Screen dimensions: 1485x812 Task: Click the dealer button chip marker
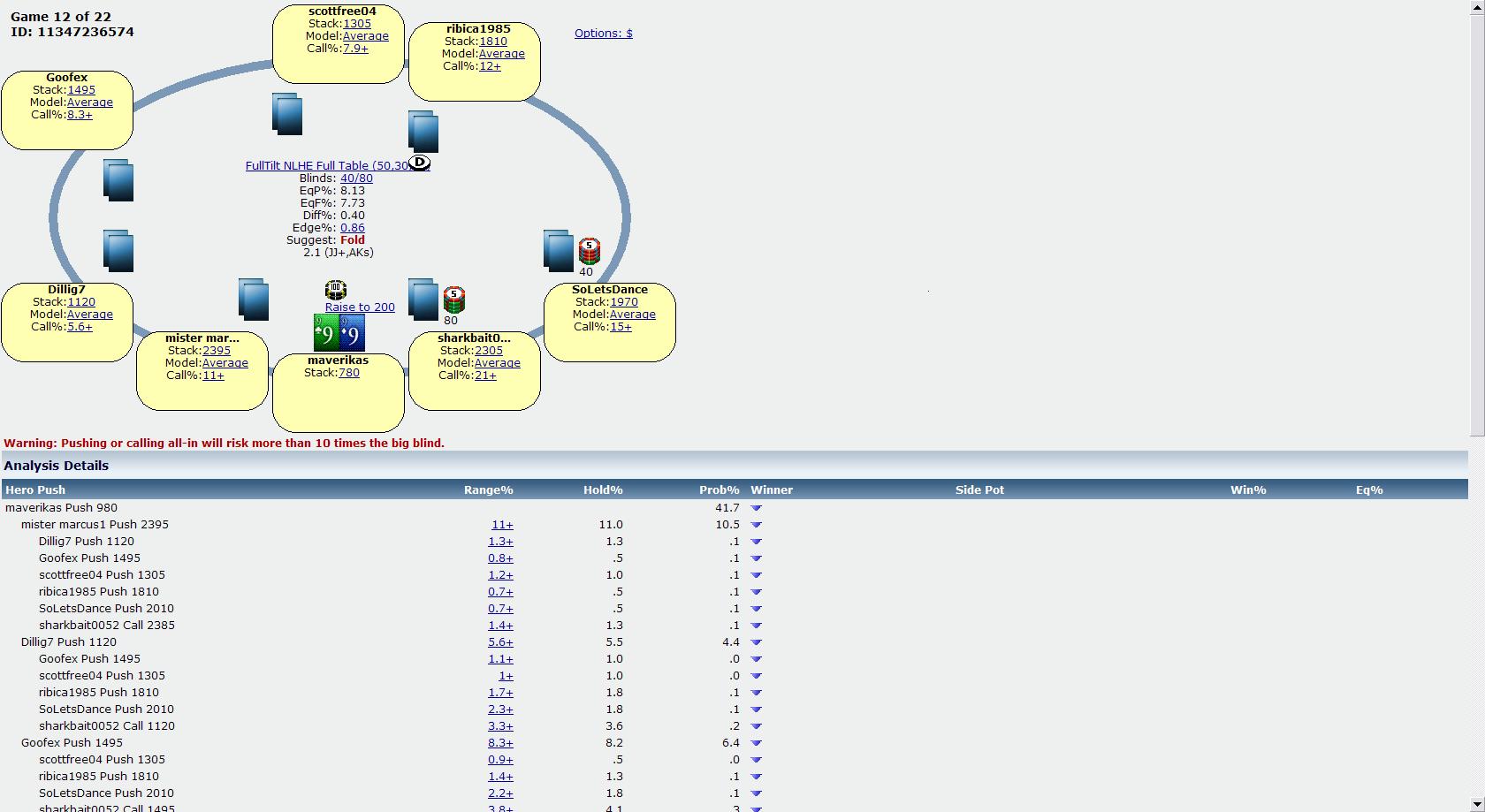420,163
